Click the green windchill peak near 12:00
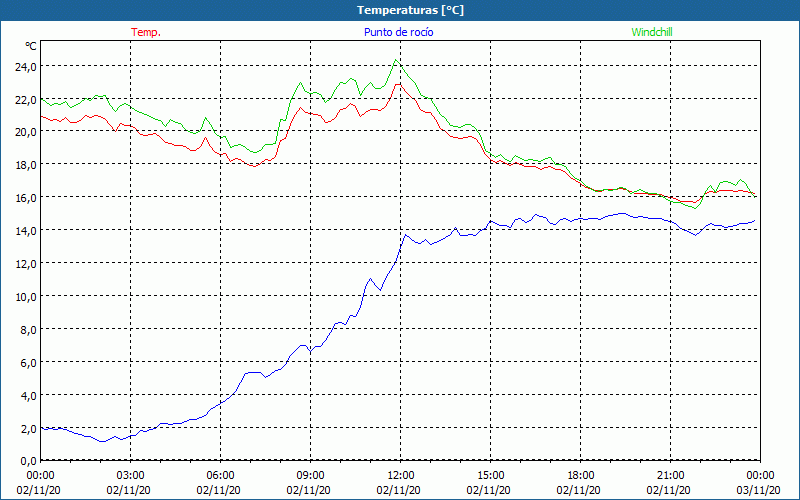 click(395, 60)
